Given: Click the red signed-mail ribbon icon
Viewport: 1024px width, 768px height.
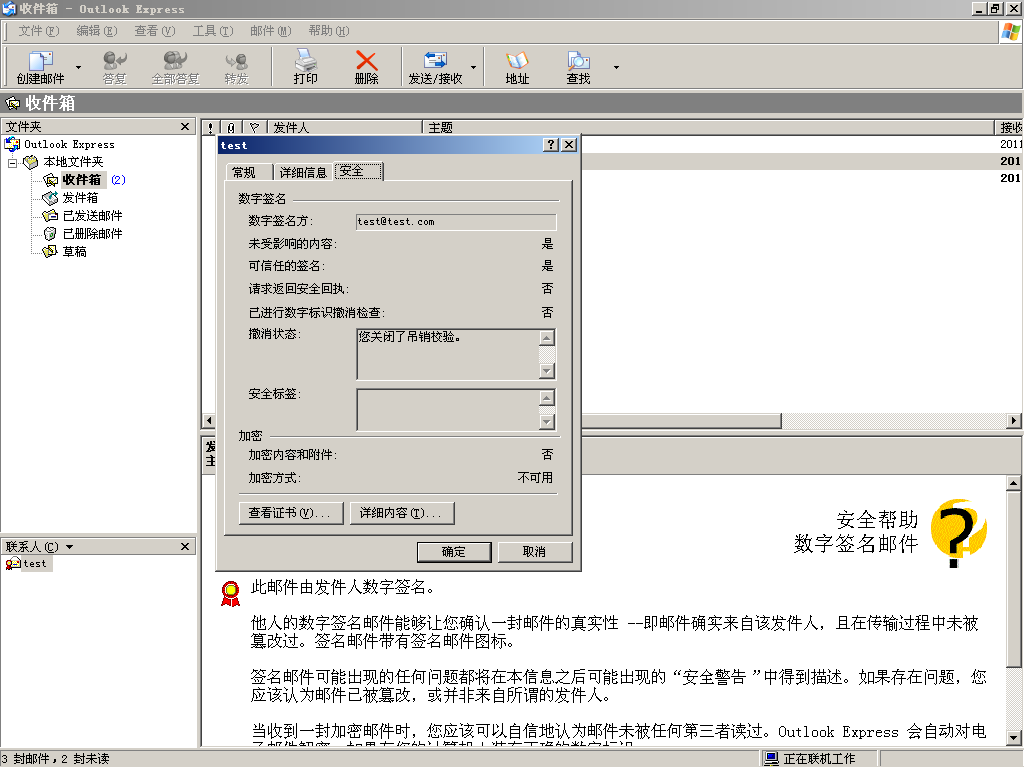Looking at the screenshot, I should click(231, 594).
